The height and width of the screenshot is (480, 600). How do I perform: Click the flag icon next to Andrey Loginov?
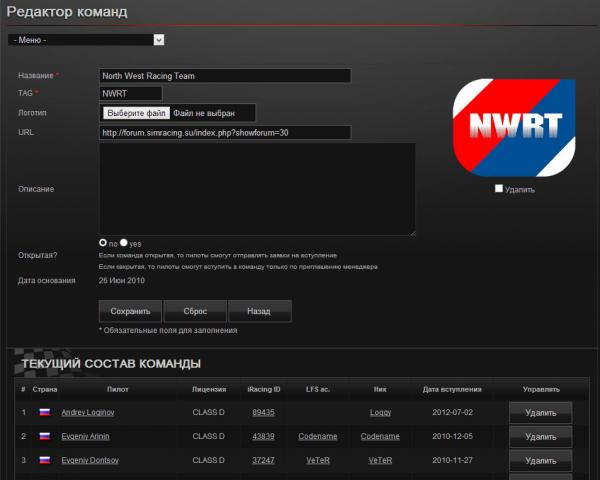(45, 412)
